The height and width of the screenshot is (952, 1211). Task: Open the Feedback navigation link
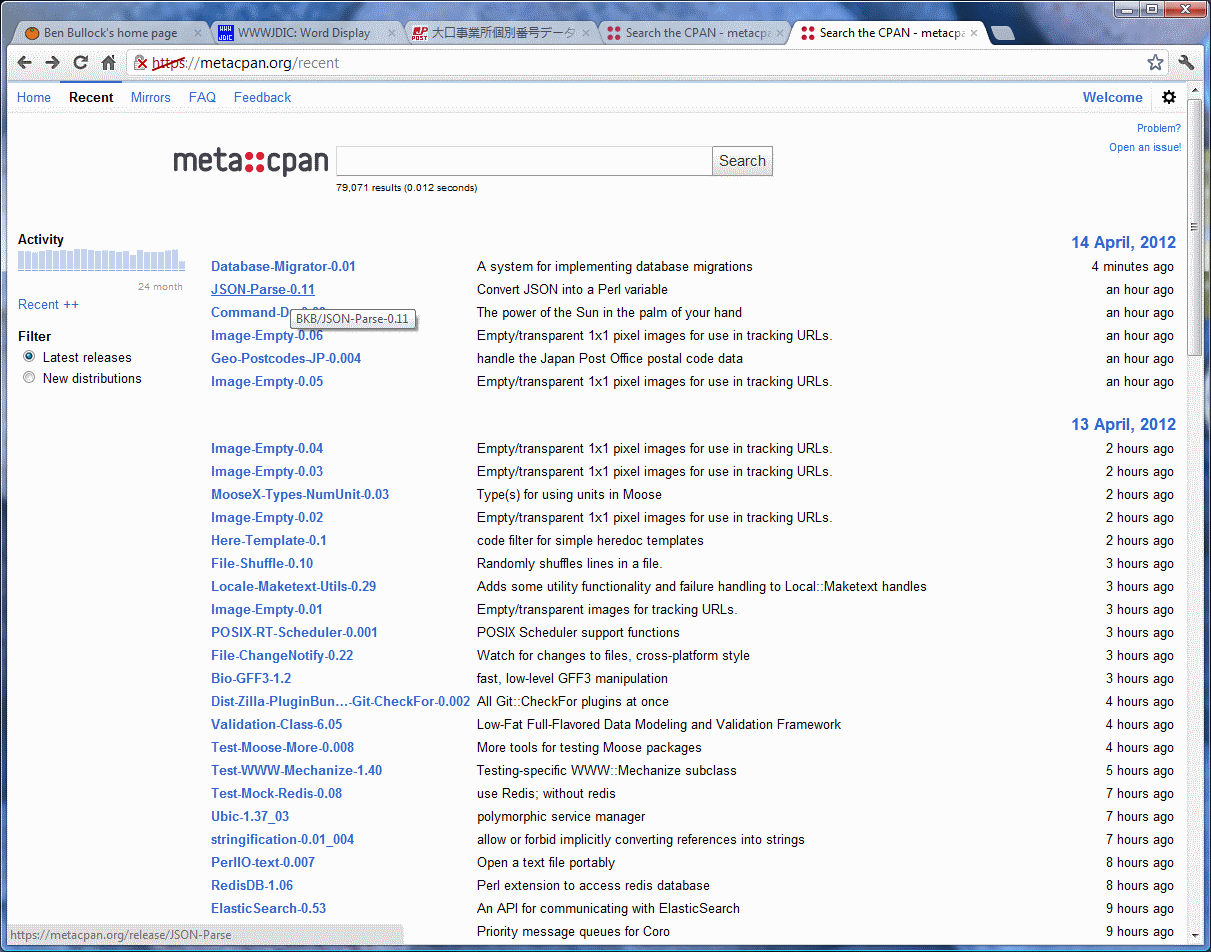coord(262,97)
